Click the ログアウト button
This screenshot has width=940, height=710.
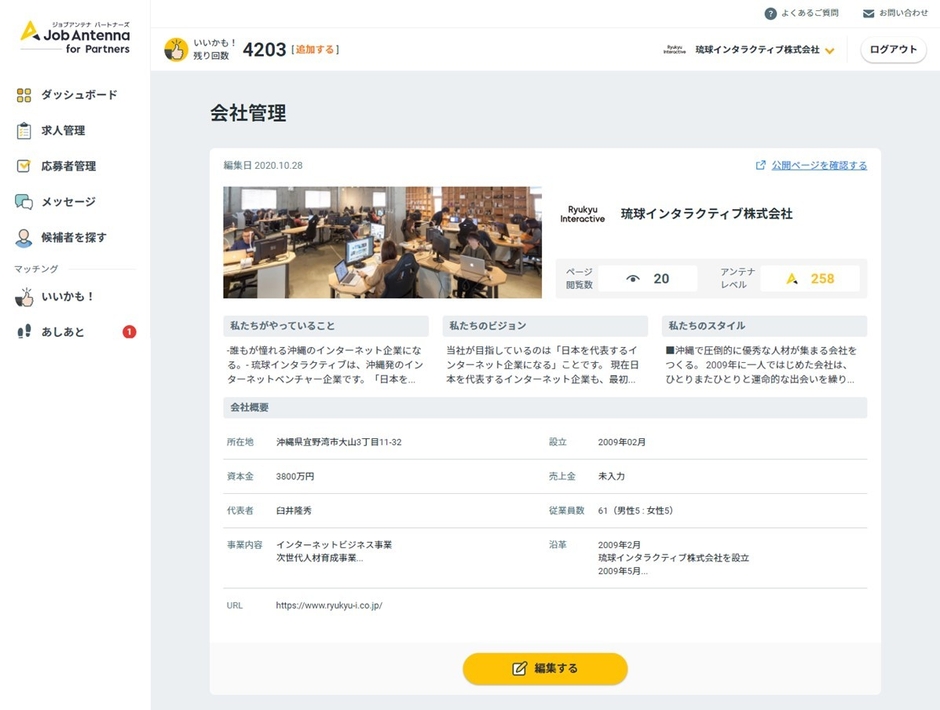[893, 48]
